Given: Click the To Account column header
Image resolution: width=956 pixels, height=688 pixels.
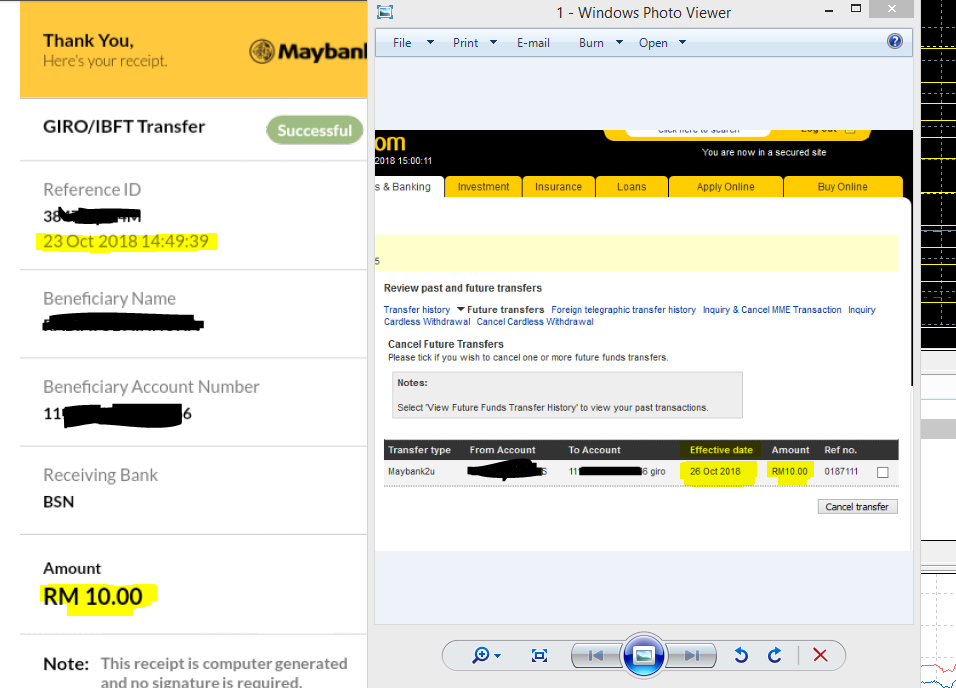Looking at the screenshot, I should [594, 450].
